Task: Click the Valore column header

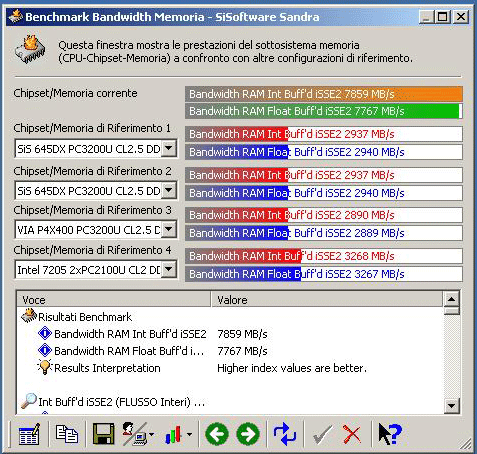Action: tap(327, 300)
